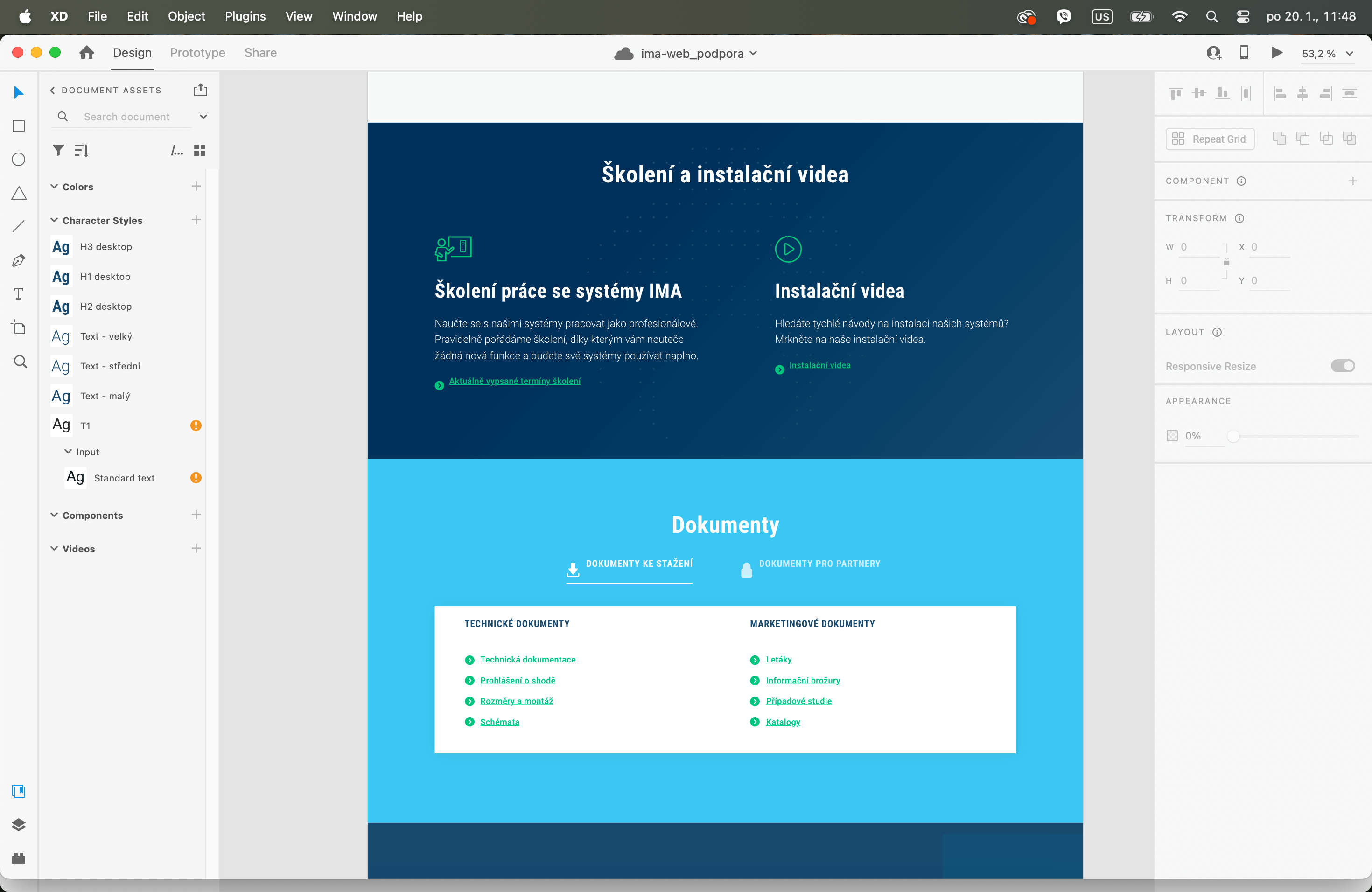Select the Pen tool
This screenshot has width=1372, height=892.
click(x=19, y=260)
